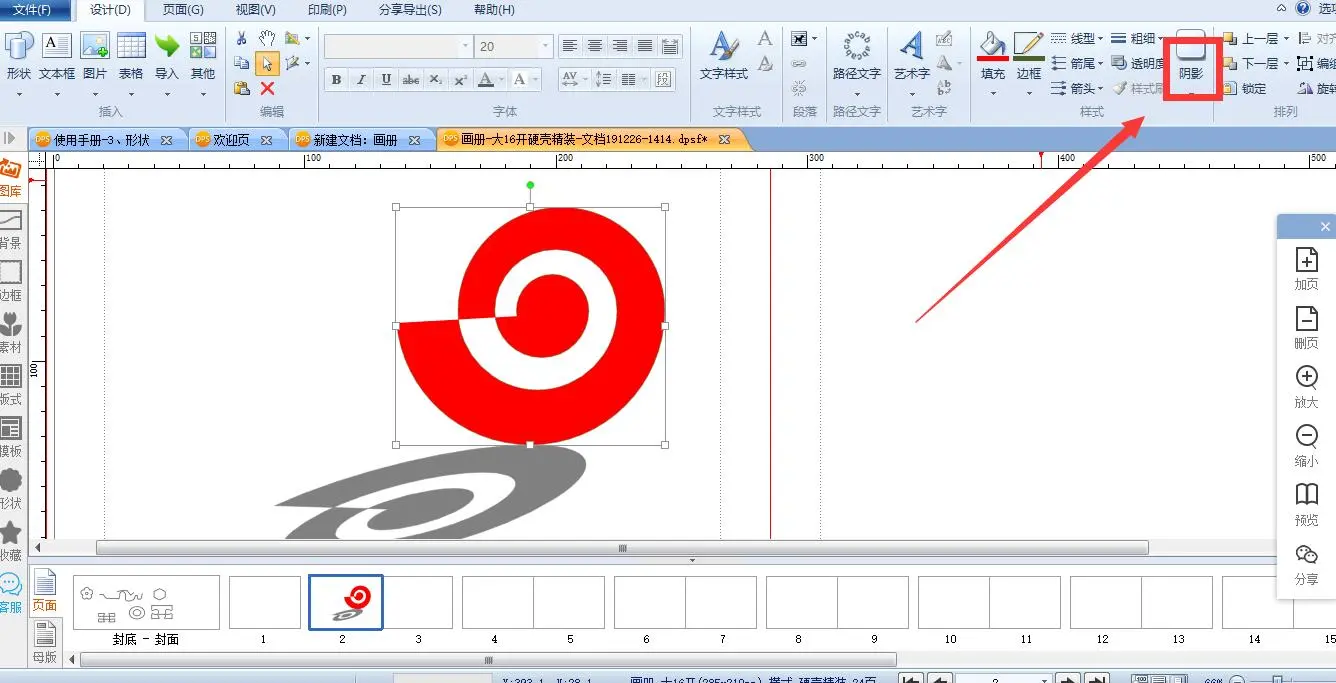Select the hand pan tool
1336x683 pixels.
pyautogui.click(x=267, y=38)
